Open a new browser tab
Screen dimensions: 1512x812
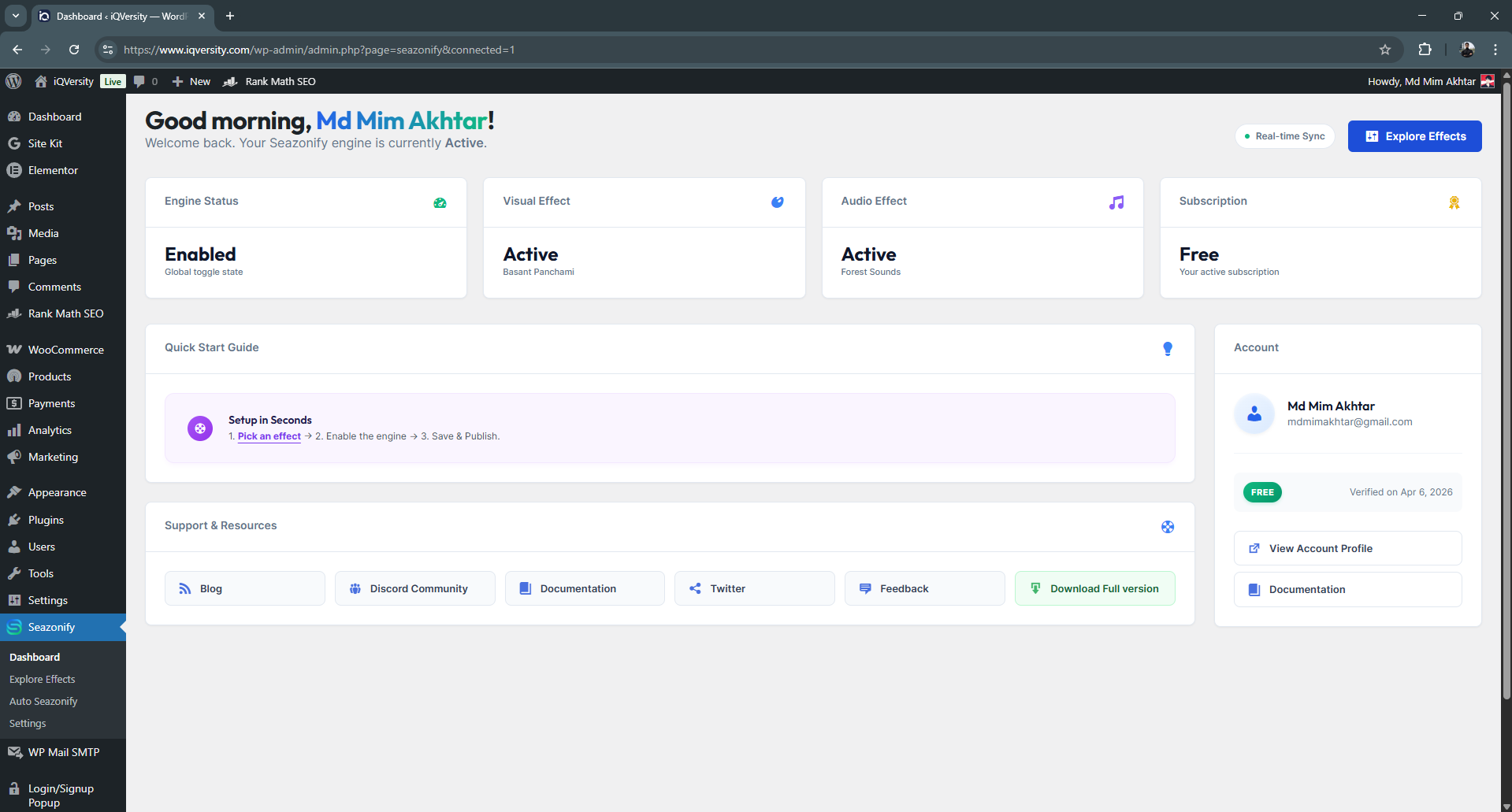[230, 16]
